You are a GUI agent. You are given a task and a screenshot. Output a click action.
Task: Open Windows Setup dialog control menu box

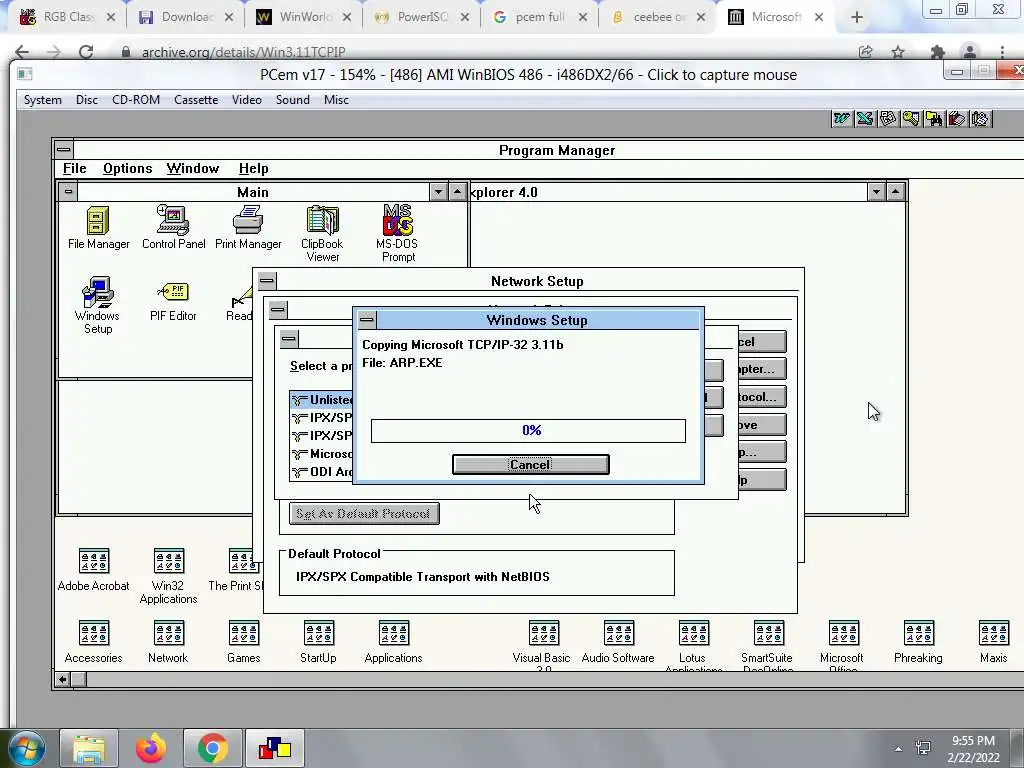coord(367,320)
